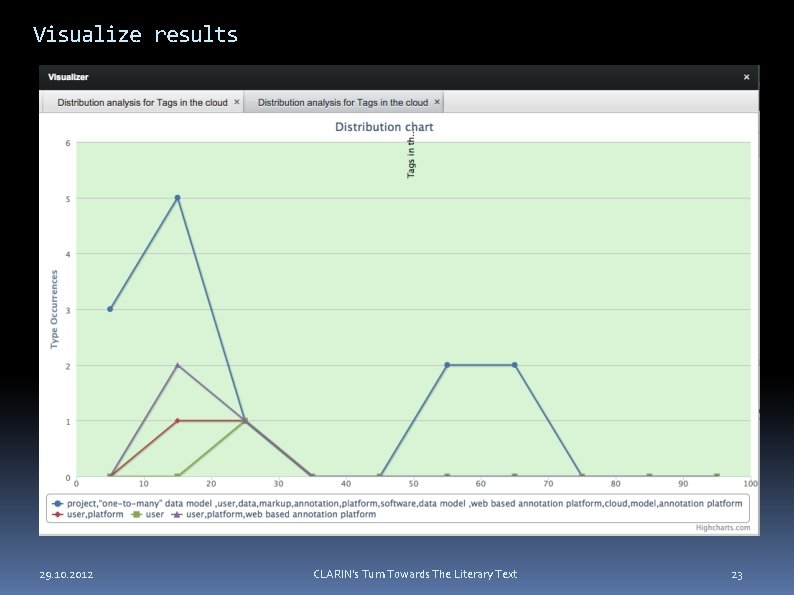
Task: Click the red diamond marker at x 15
Action: (177, 421)
